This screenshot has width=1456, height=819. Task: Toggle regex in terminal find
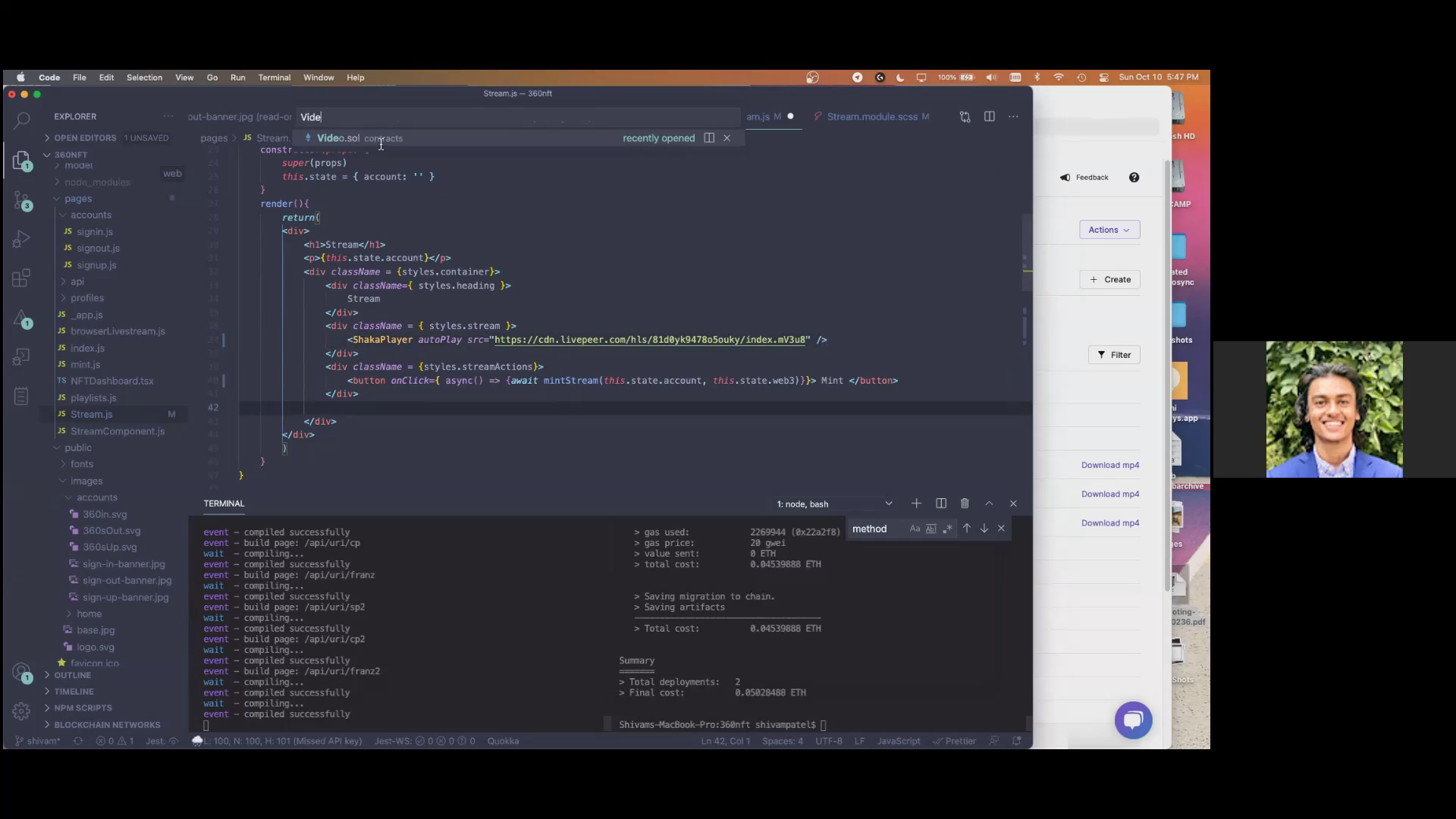click(x=948, y=529)
